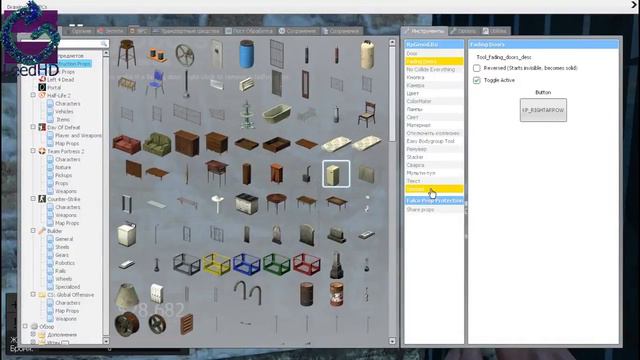
Task: Disable the Toggle Active checkbox
Action: pyautogui.click(x=476, y=80)
